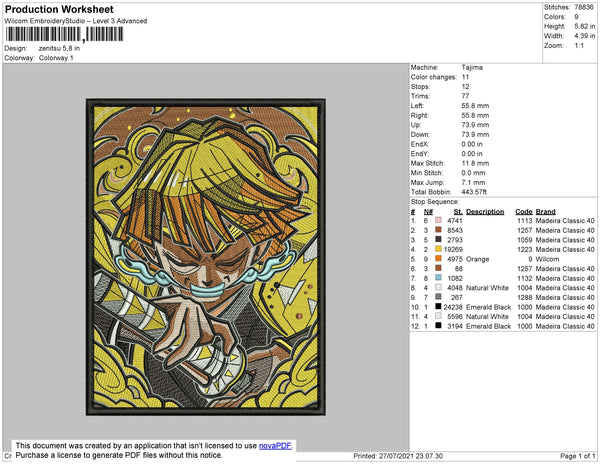Click the Color changes value 11

pyautogui.click(x=465, y=77)
